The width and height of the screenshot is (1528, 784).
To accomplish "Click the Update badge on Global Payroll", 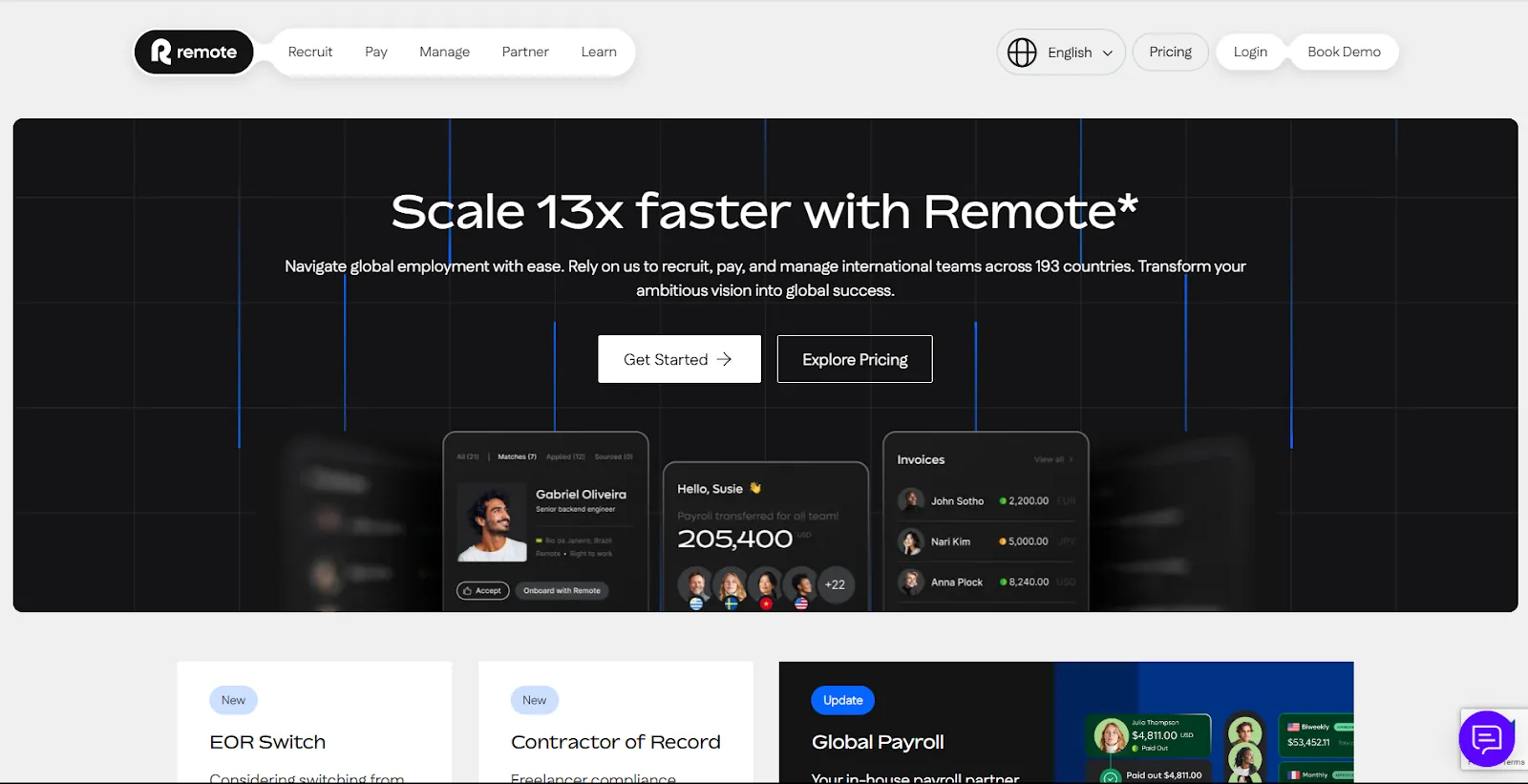I will pos(842,700).
